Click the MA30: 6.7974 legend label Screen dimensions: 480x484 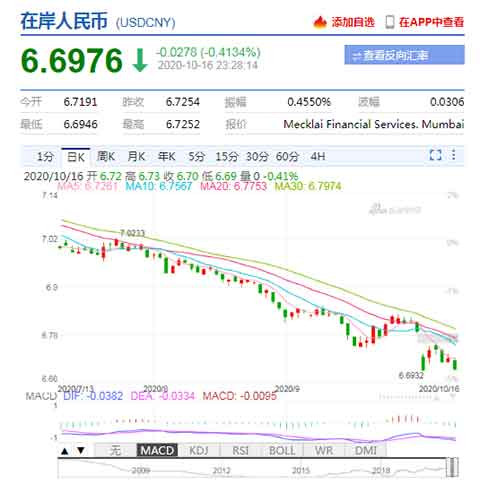(x=308, y=186)
